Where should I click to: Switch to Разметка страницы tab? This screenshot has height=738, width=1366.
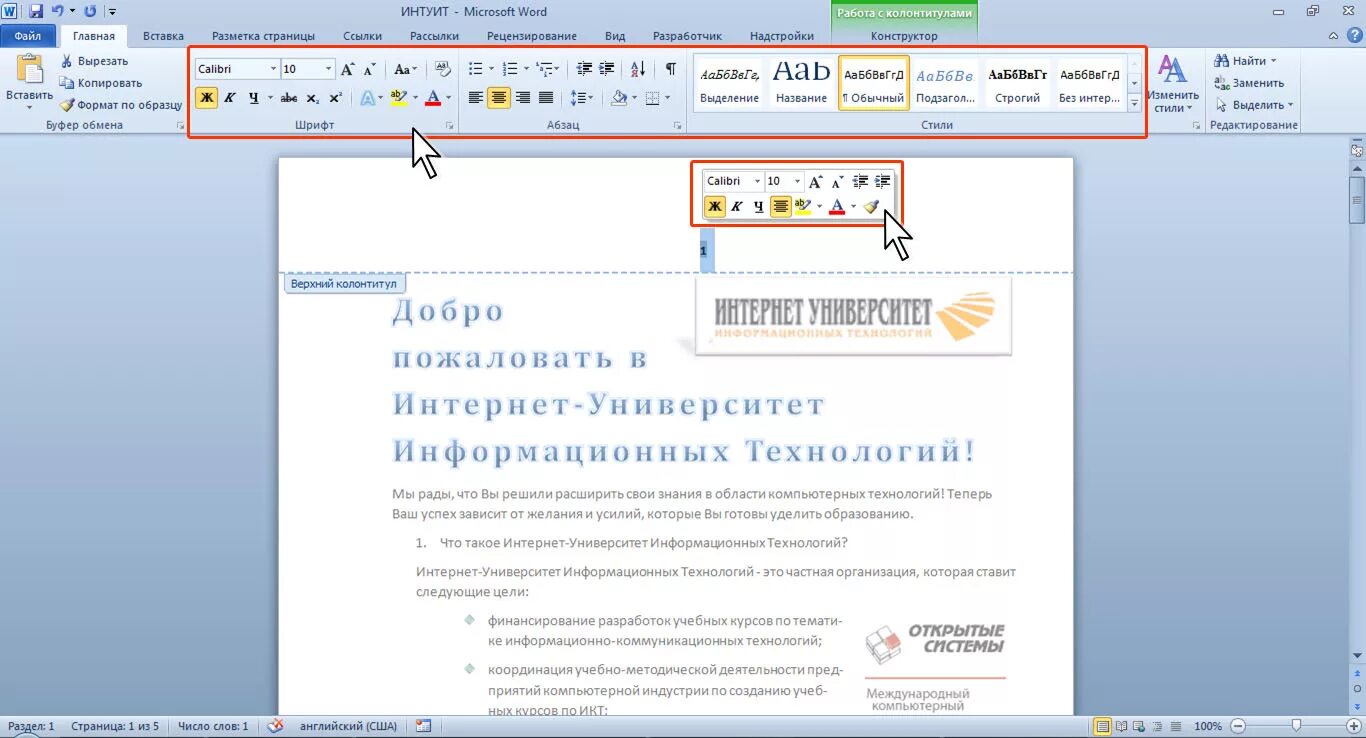click(x=263, y=36)
